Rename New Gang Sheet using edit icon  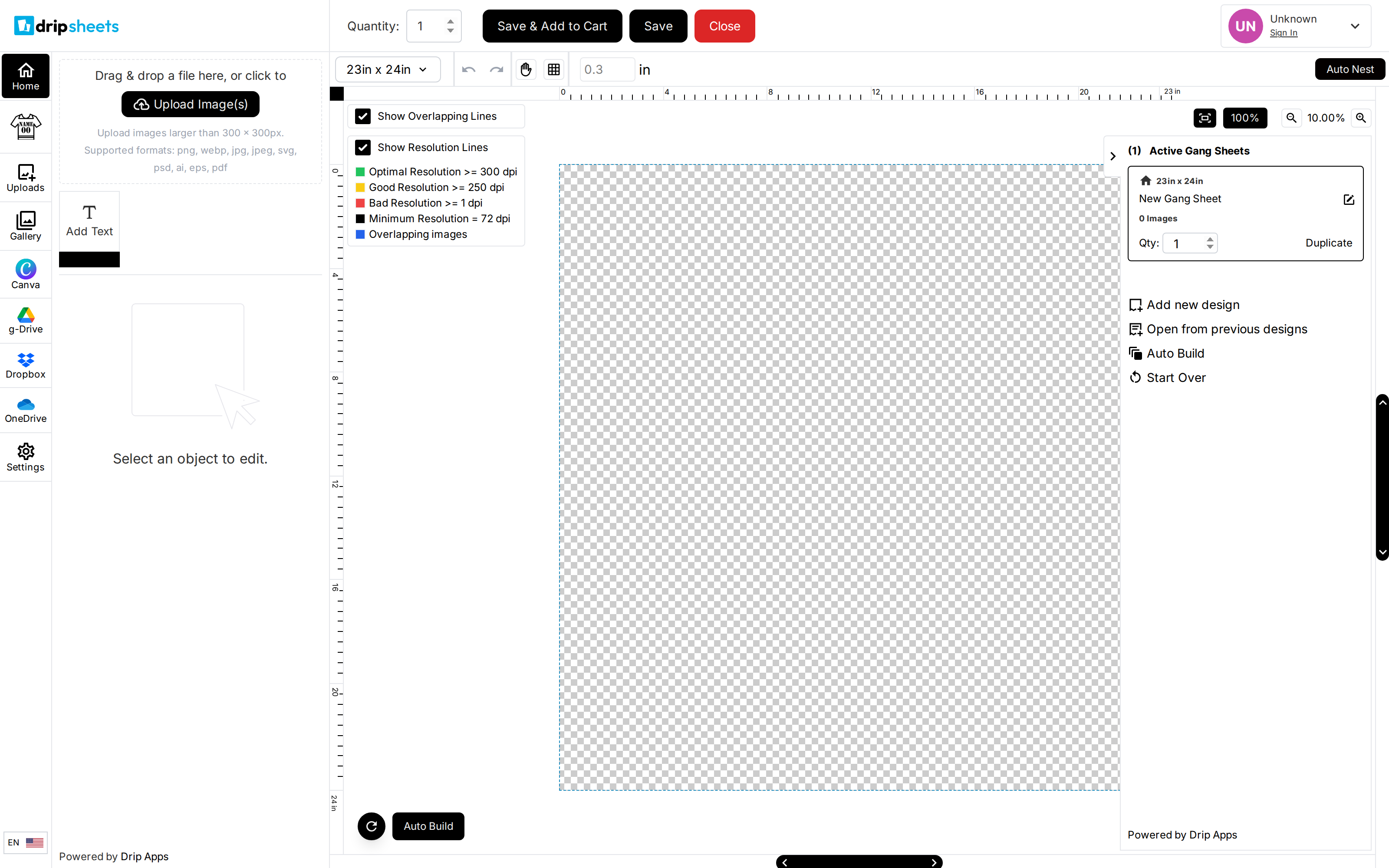[1349, 199]
